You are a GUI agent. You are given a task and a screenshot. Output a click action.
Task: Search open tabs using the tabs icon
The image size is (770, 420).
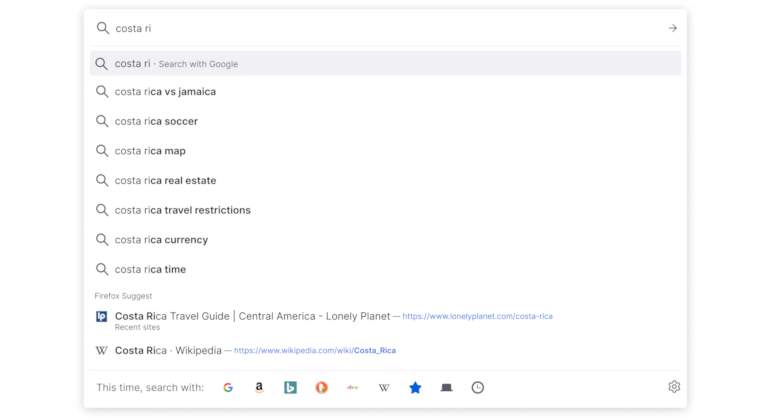click(446, 388)
